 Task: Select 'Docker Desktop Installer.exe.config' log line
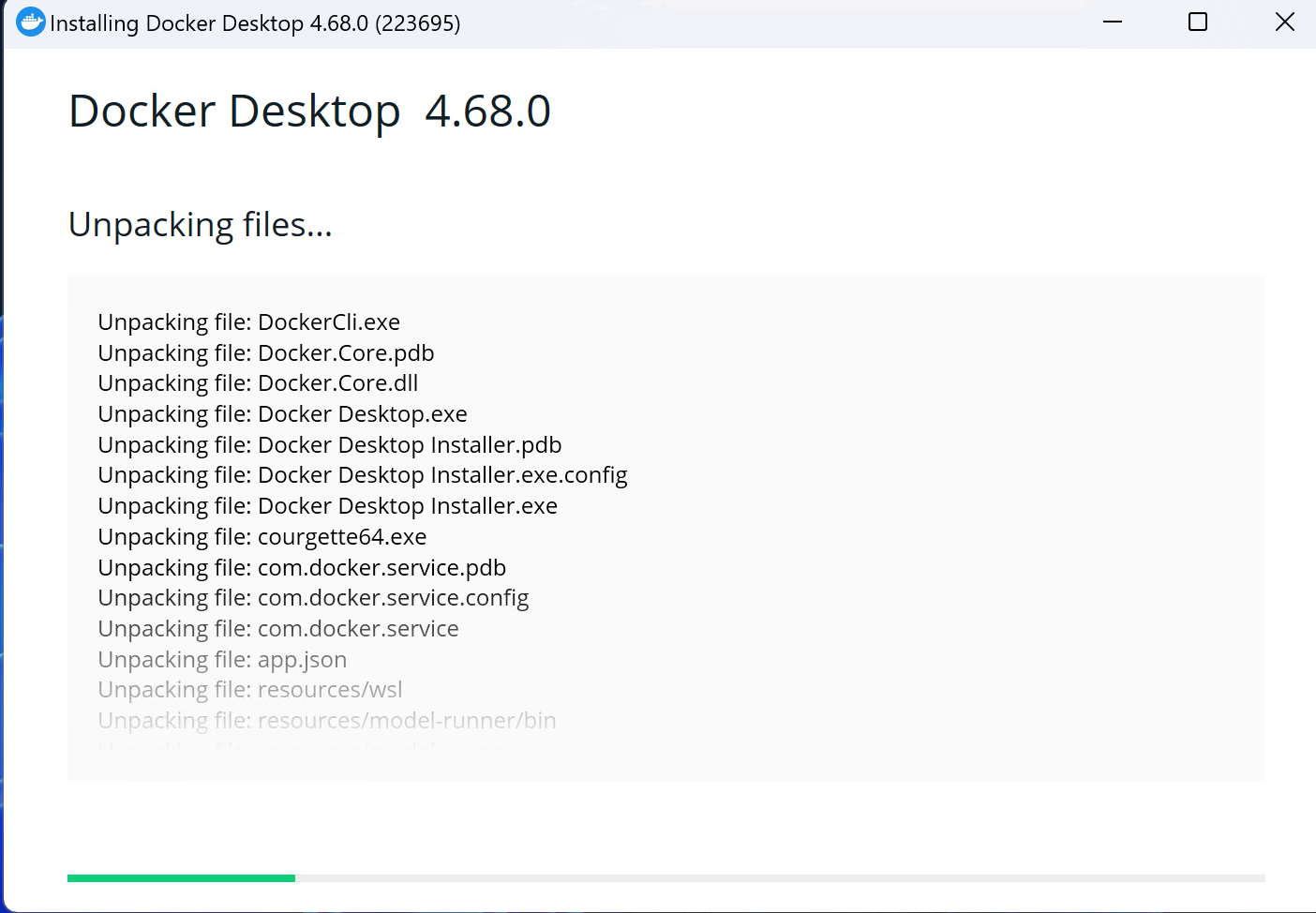[x=363, y=475]
